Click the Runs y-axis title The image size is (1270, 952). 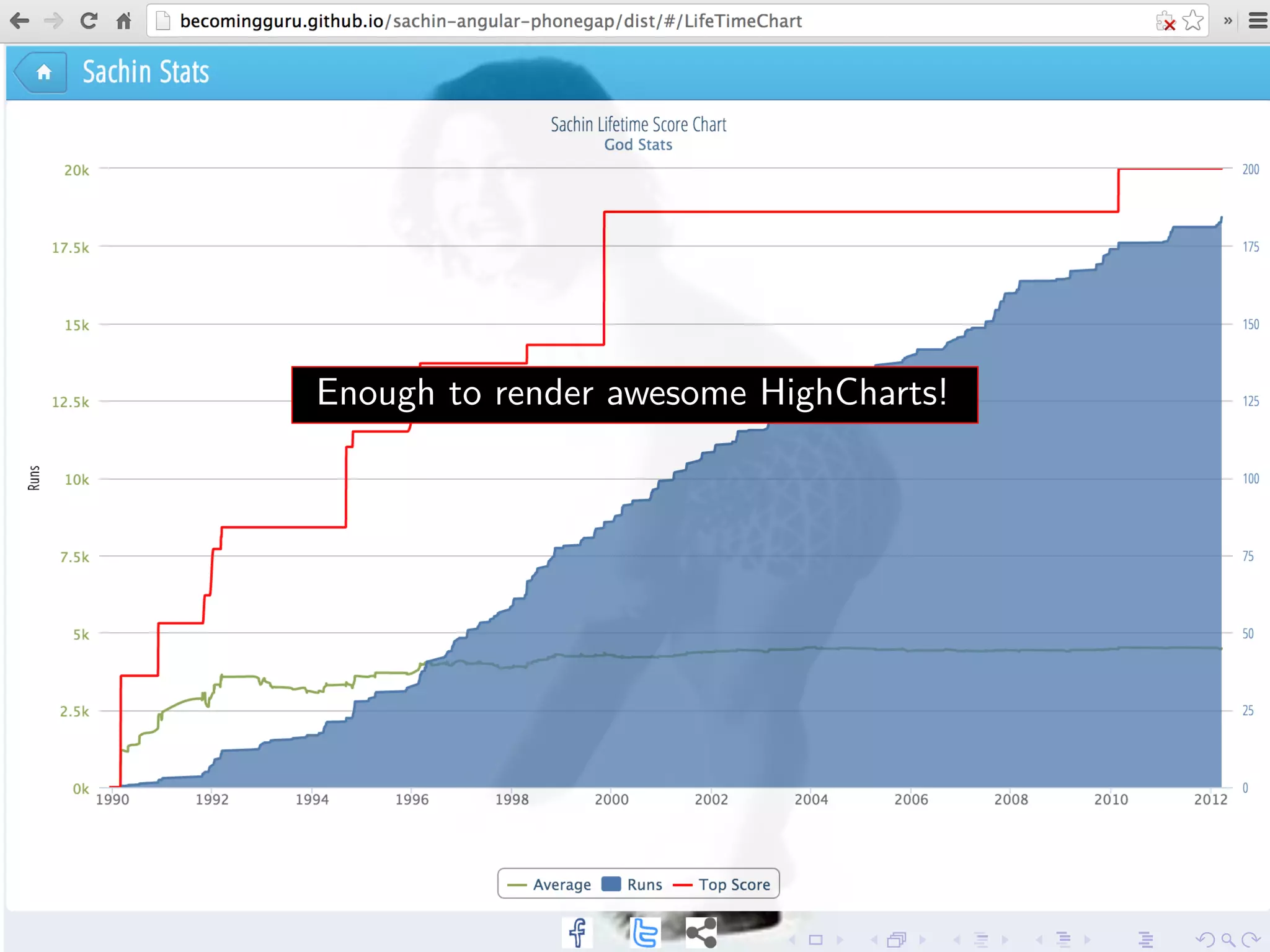34,478
